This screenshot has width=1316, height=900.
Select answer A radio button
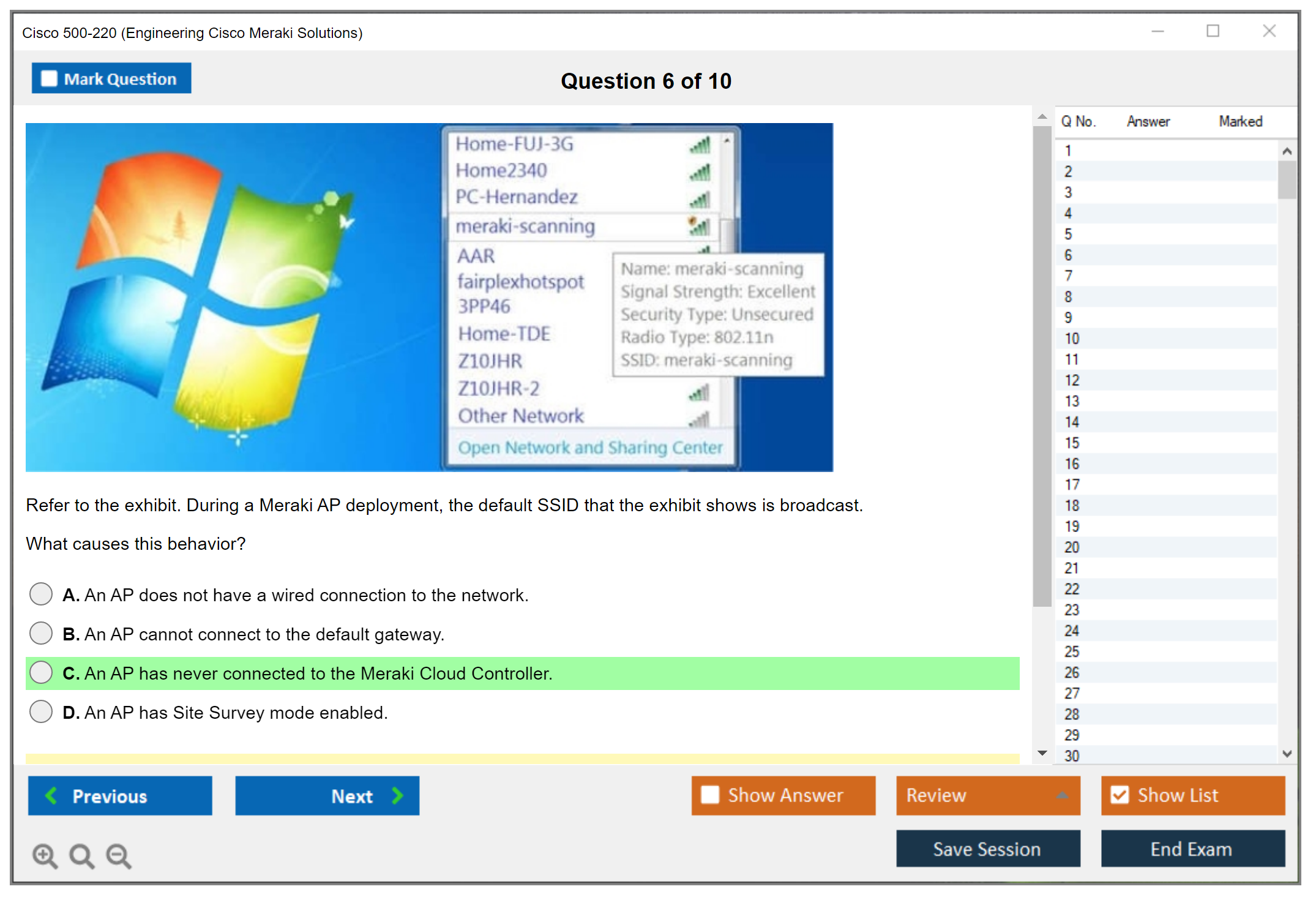pos(41,594)
